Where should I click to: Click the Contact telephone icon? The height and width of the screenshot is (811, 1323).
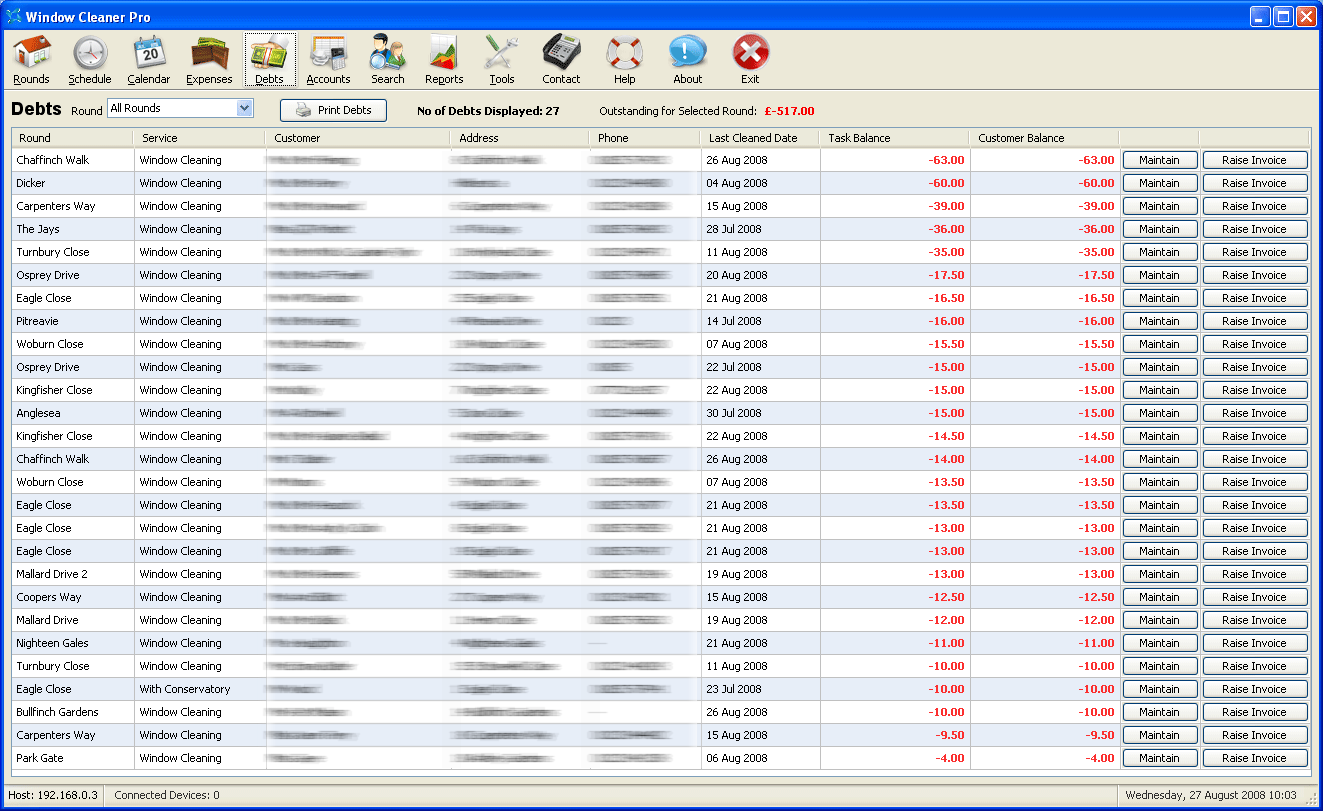point(561,52)
